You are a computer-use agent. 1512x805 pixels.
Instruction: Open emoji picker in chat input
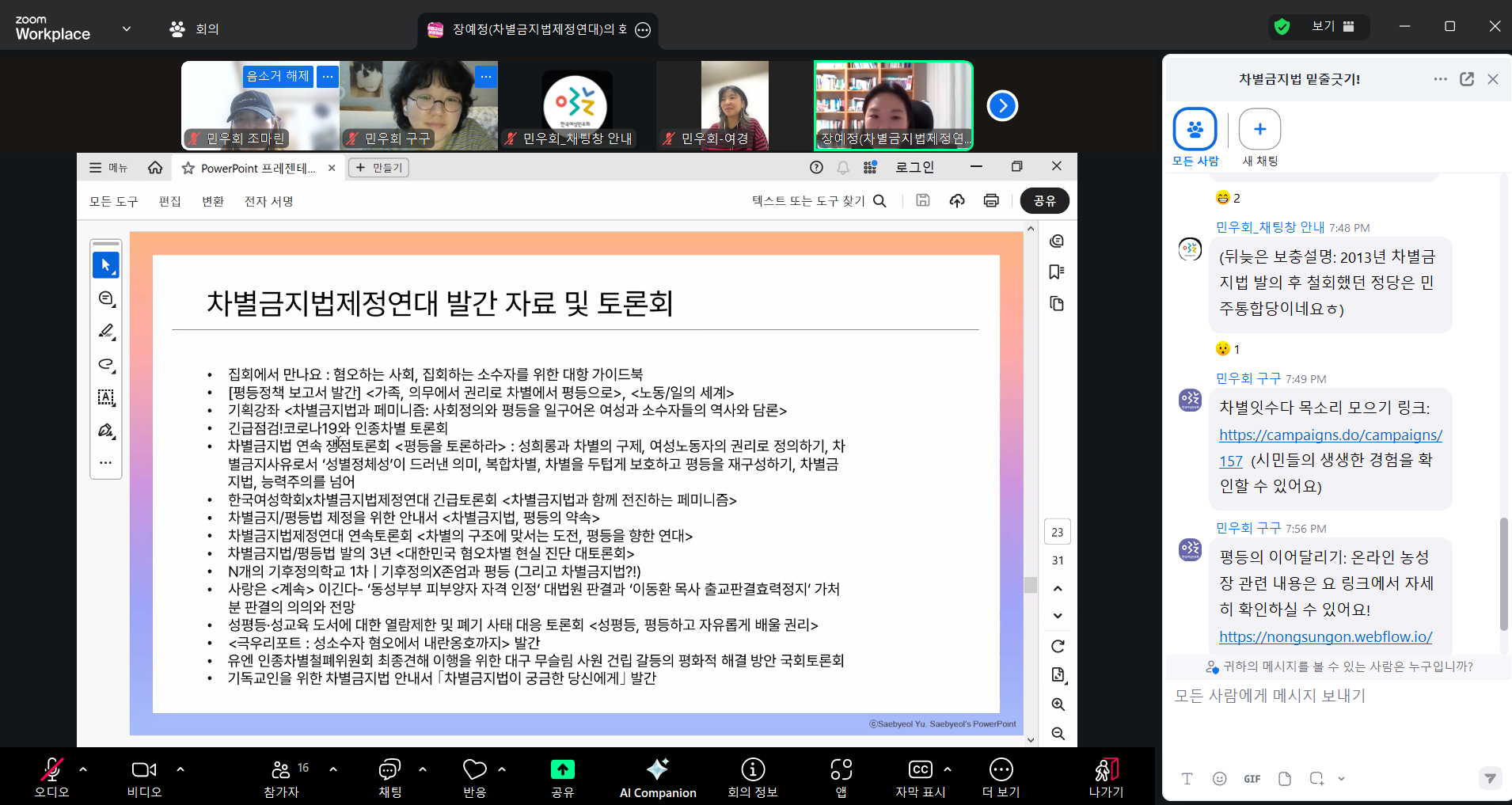(x=1220, y=779)
